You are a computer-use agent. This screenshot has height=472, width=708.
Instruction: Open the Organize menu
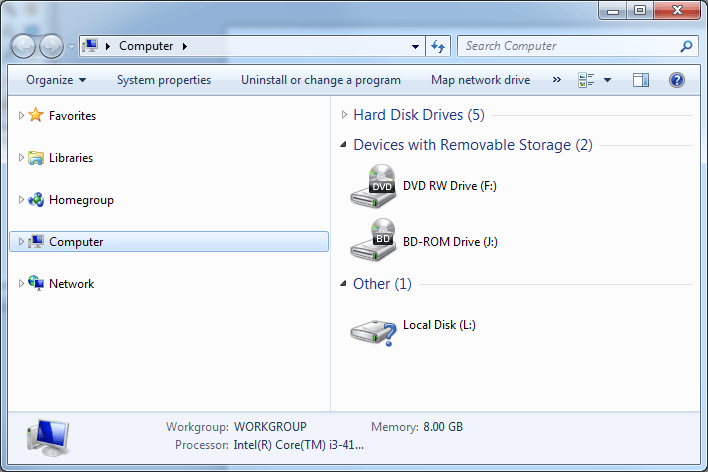coord(56,80)
